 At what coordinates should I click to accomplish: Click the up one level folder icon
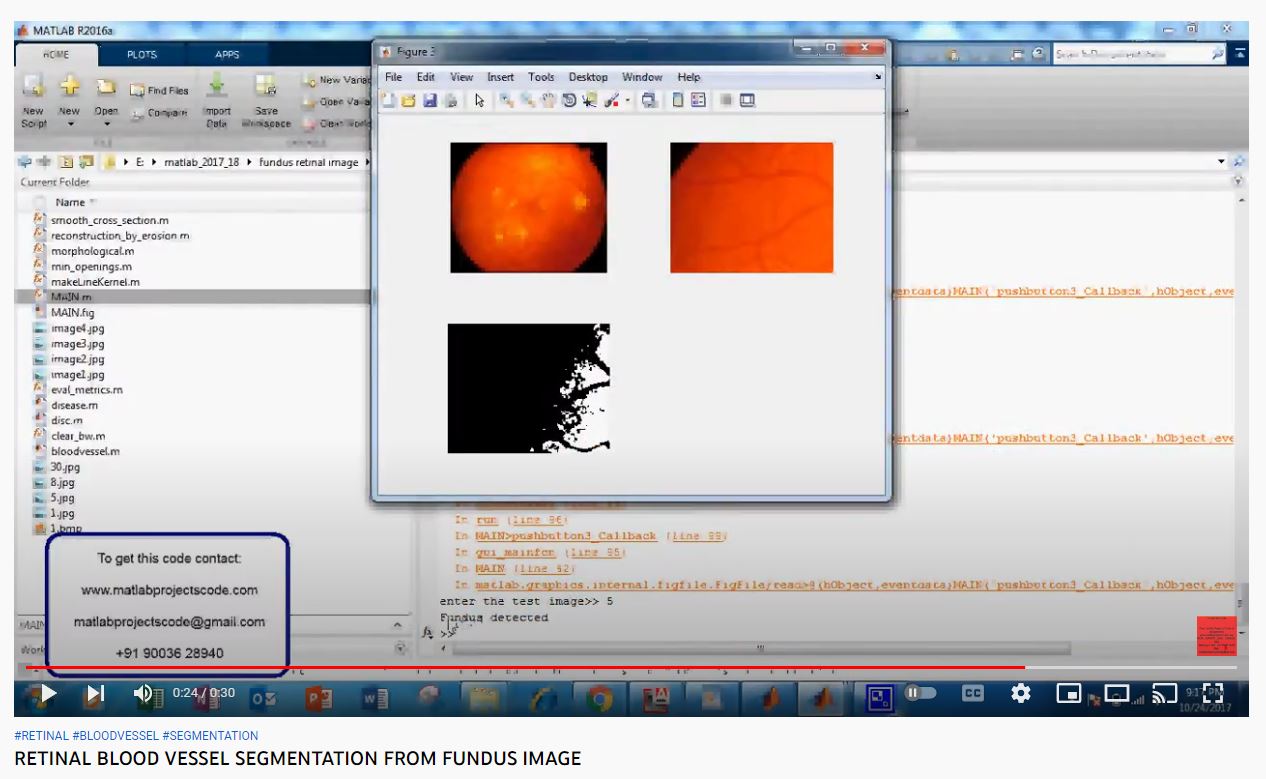(67, 161)
